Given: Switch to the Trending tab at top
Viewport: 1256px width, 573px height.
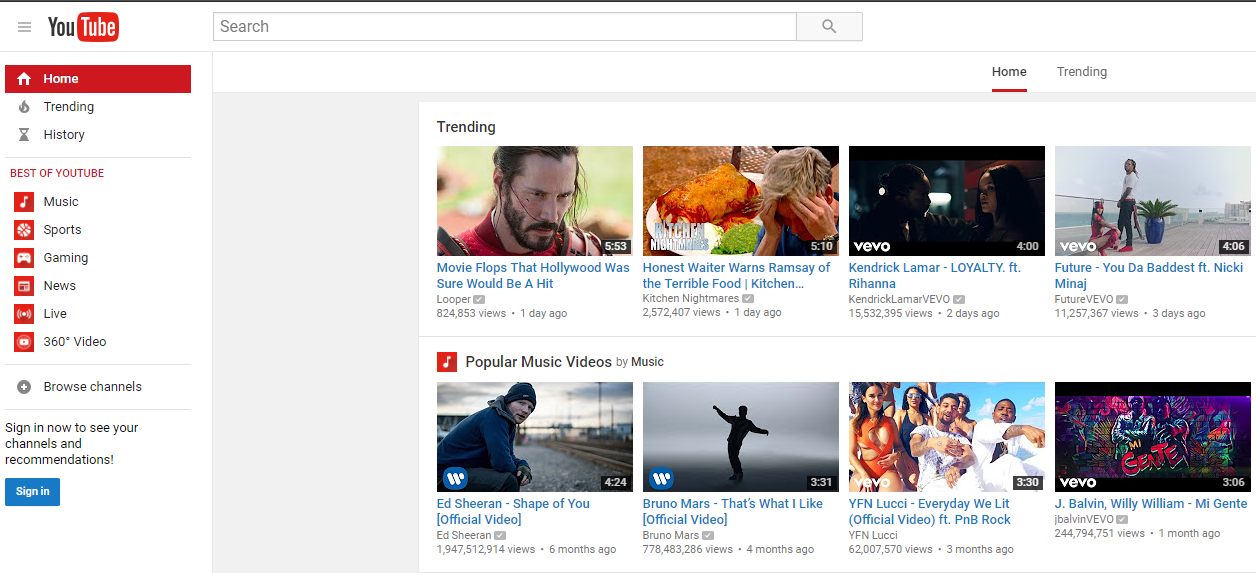Looking at the screenshot, I should 1082,72.
